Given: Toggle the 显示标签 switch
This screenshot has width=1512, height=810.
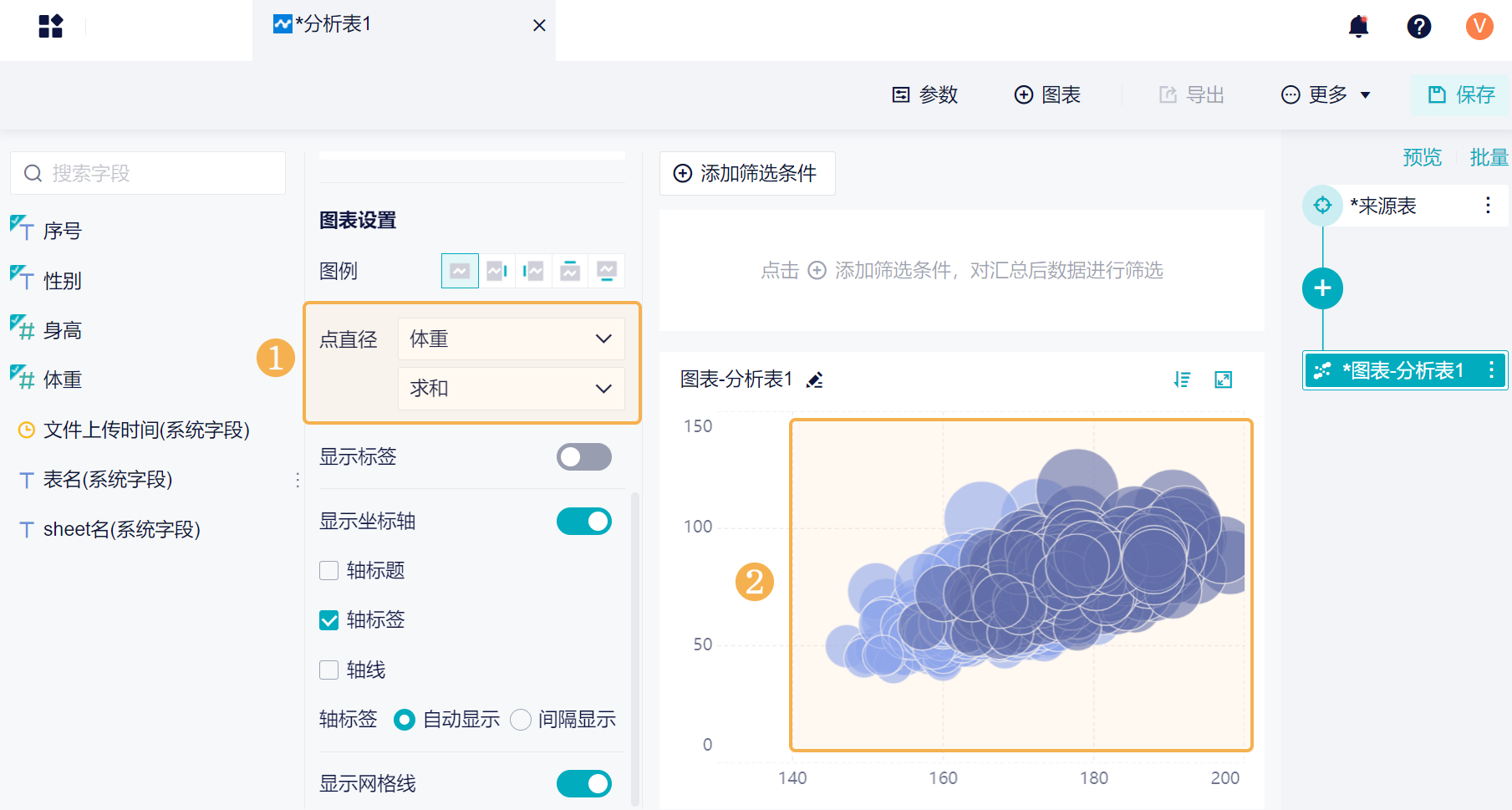Looking at the screenshot, I should point(583,456).
